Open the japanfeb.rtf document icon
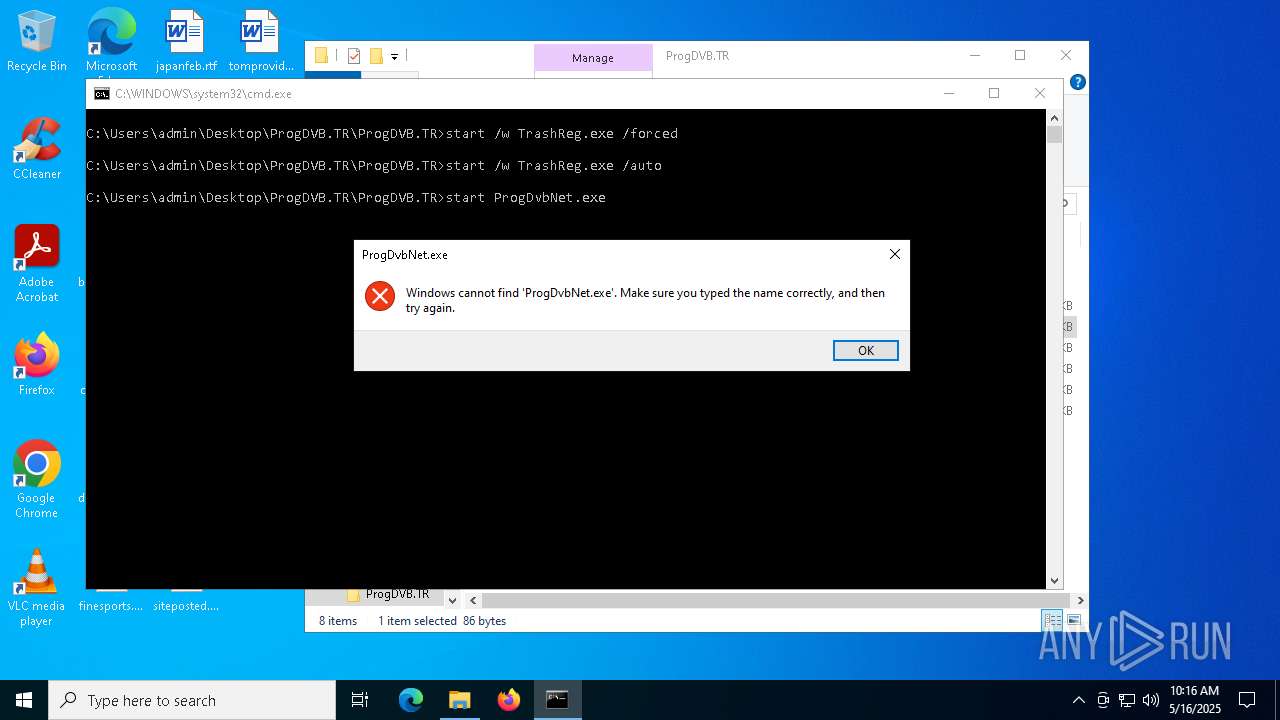This screenshot has height=720, width=1280. pyautogui.click(x=186, y=41)
